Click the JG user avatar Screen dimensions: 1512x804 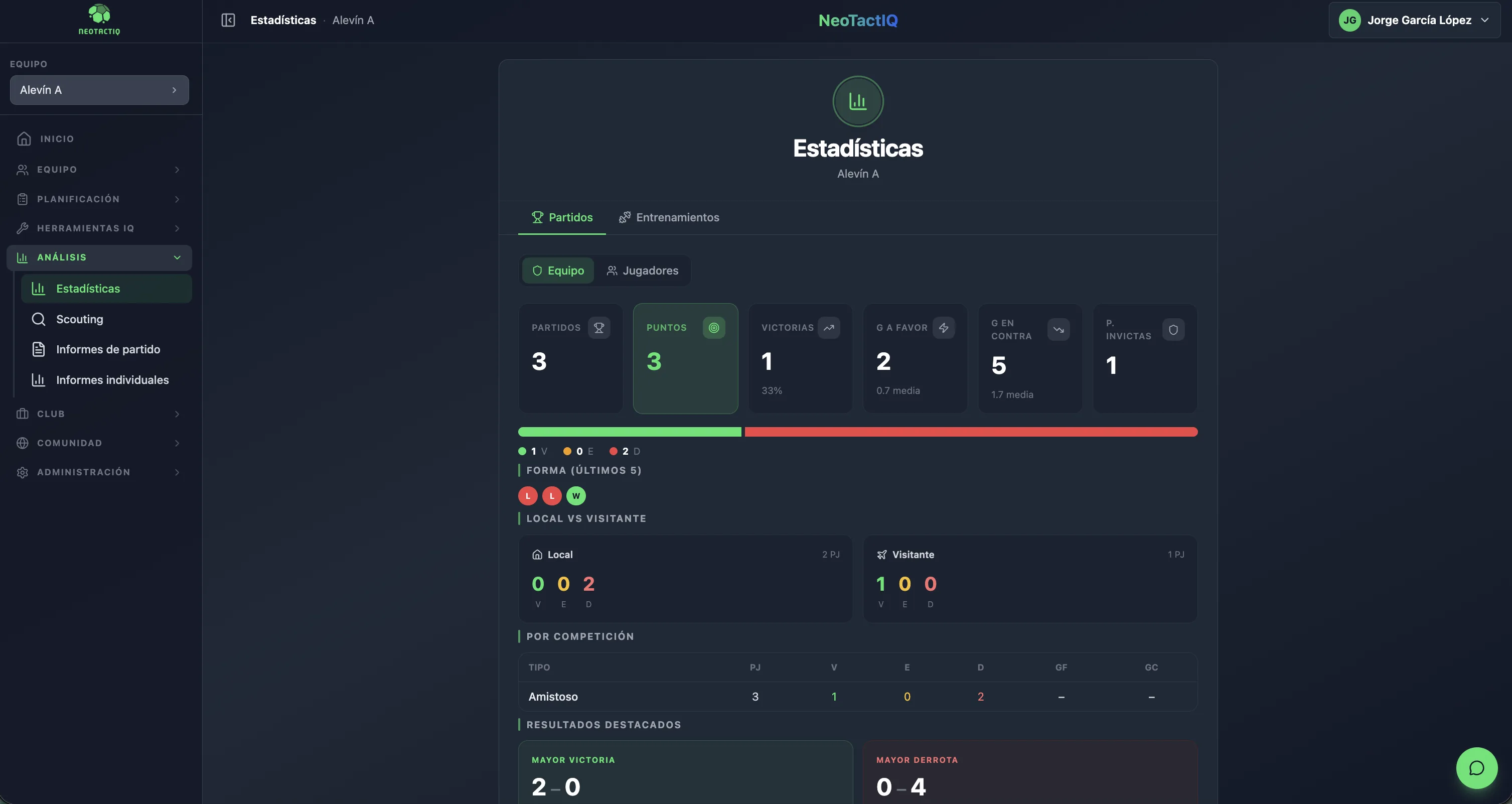[1349, 20]
